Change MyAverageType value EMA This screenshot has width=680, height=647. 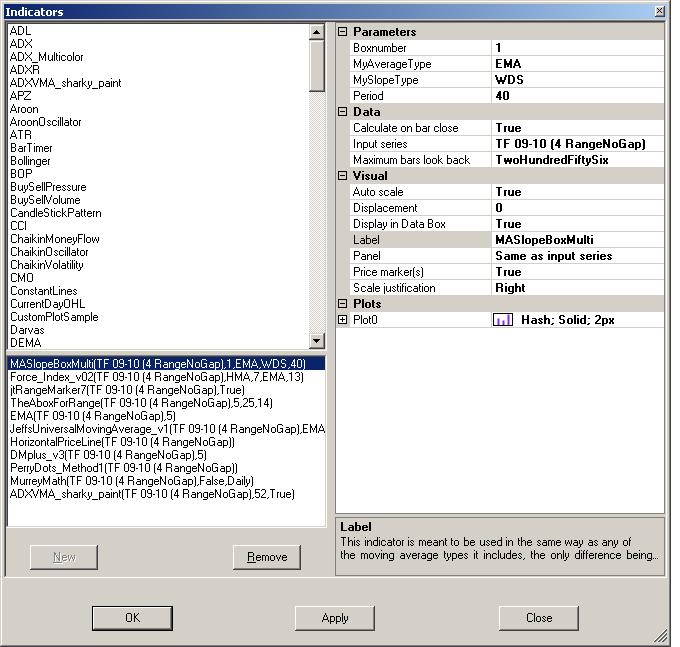[577, 64]
